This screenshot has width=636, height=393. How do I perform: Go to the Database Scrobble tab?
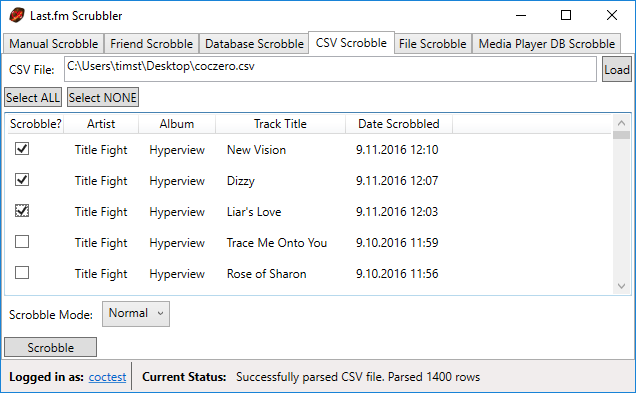254,44
